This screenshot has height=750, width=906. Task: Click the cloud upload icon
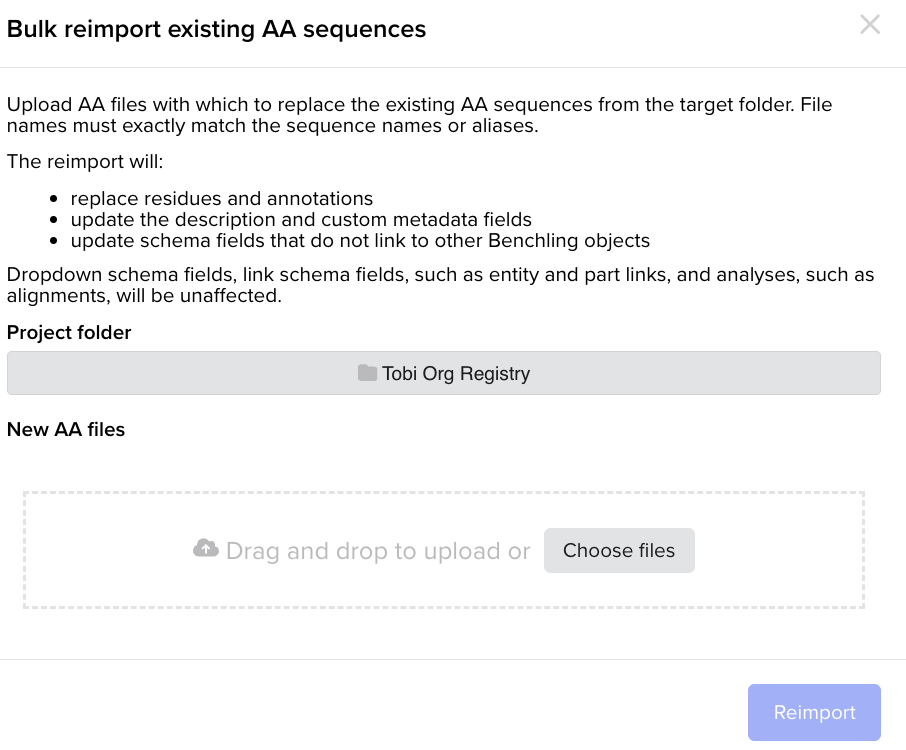[206, 548]
